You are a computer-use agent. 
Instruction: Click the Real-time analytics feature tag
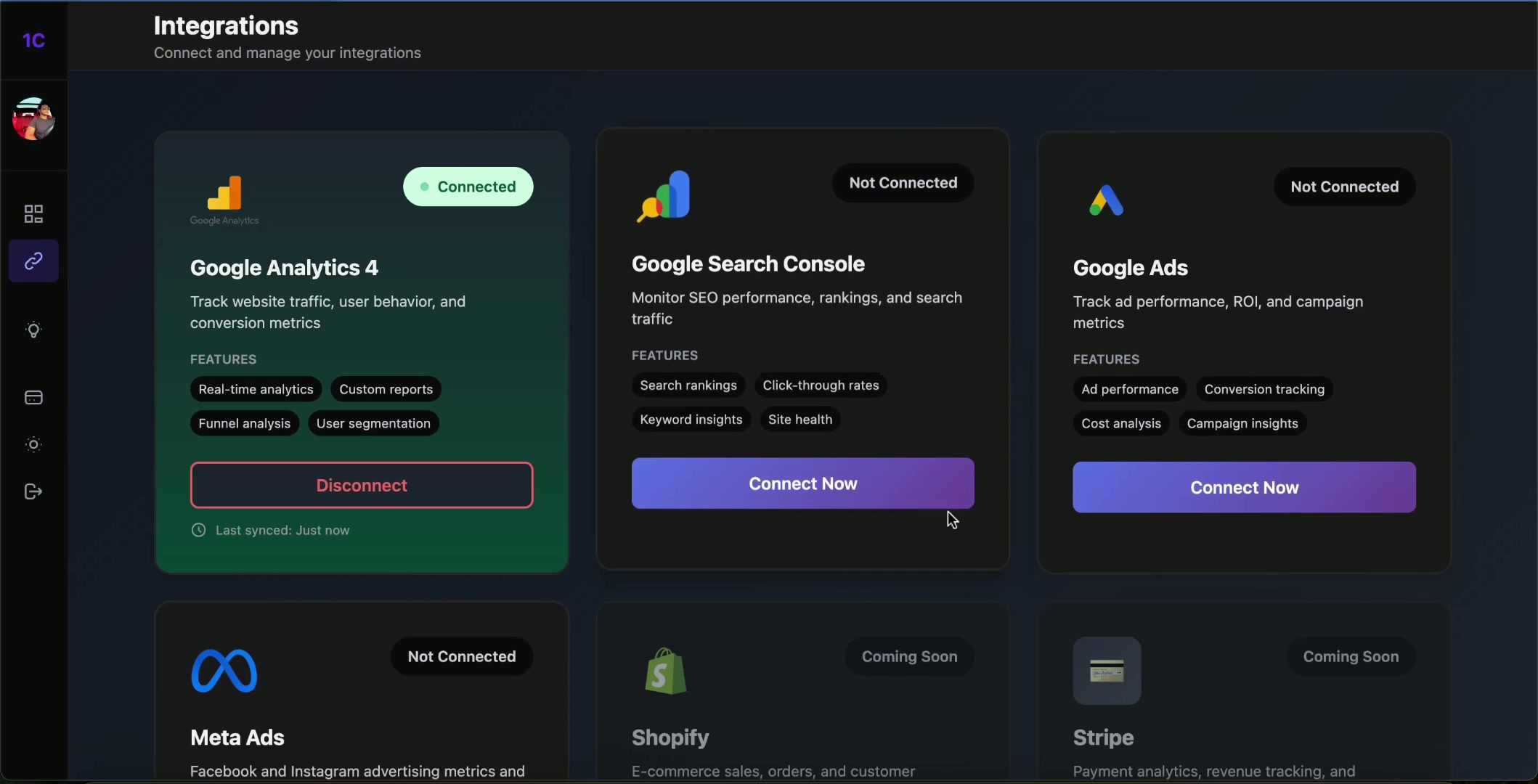[x=256, y=389]
